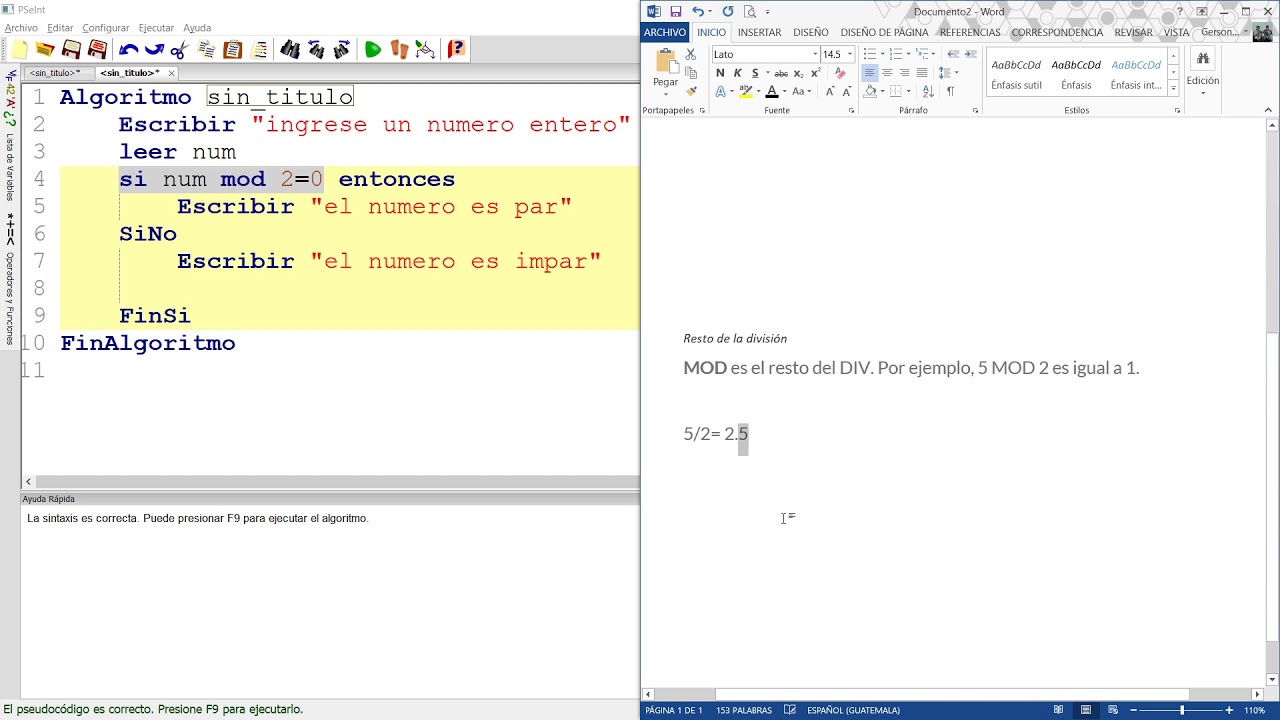Apply the yellow text highlight color
Screen dimensions: 1280x720
click(745, 91)
